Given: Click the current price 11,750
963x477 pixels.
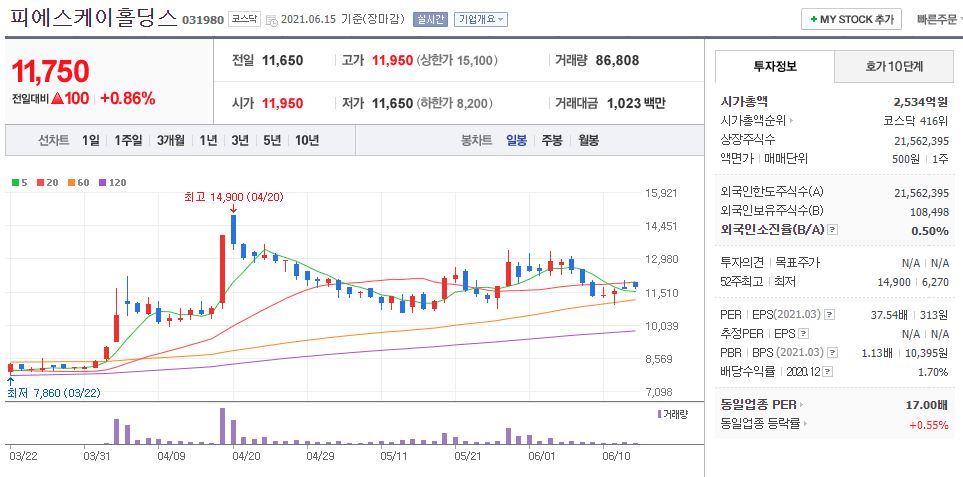Looking at the screenshot, I should pos(50,72).
